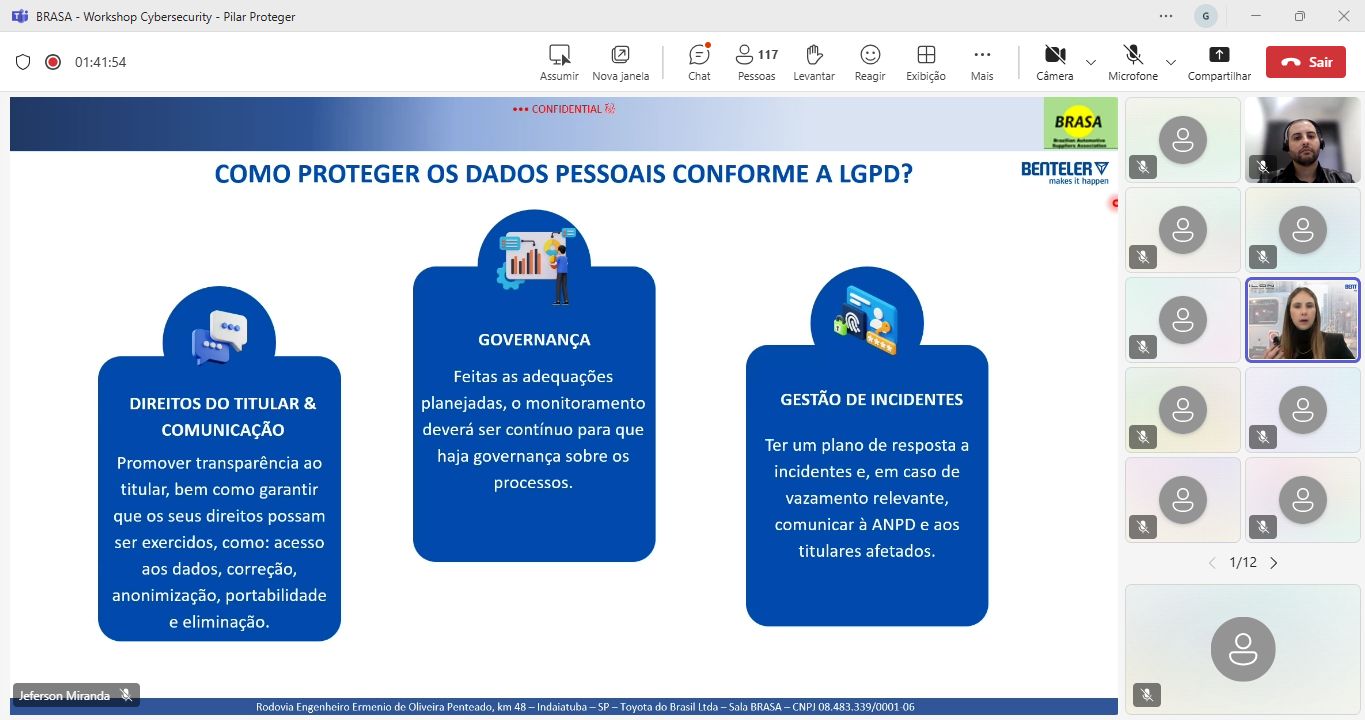The image size is (1365, 720).
Task: Expand the microphone options arrow
Action: [x=1171, y=62]
